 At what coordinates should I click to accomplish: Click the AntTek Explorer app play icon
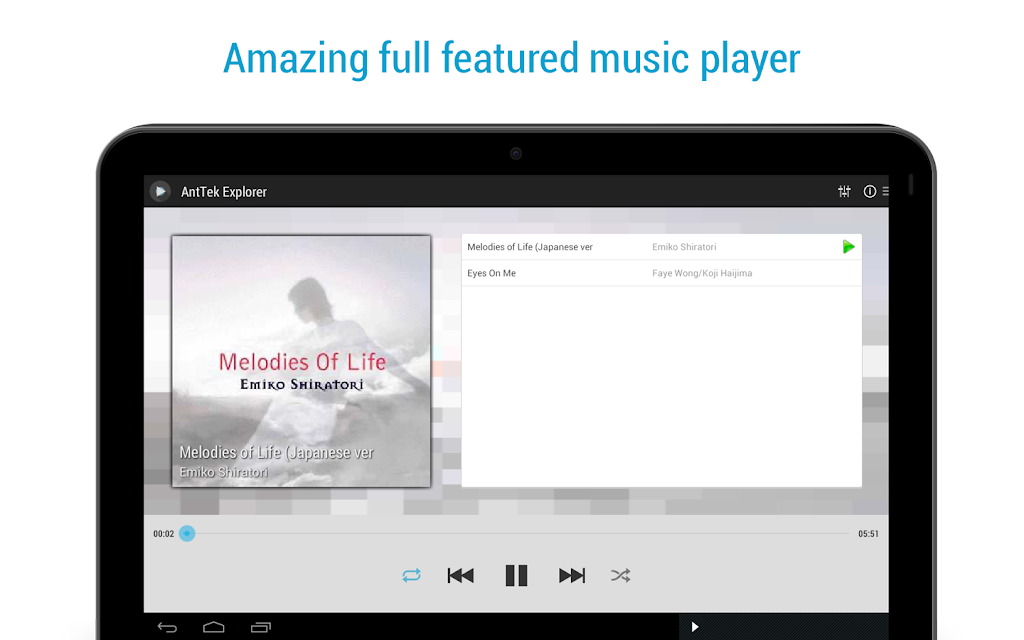[160, 191]
